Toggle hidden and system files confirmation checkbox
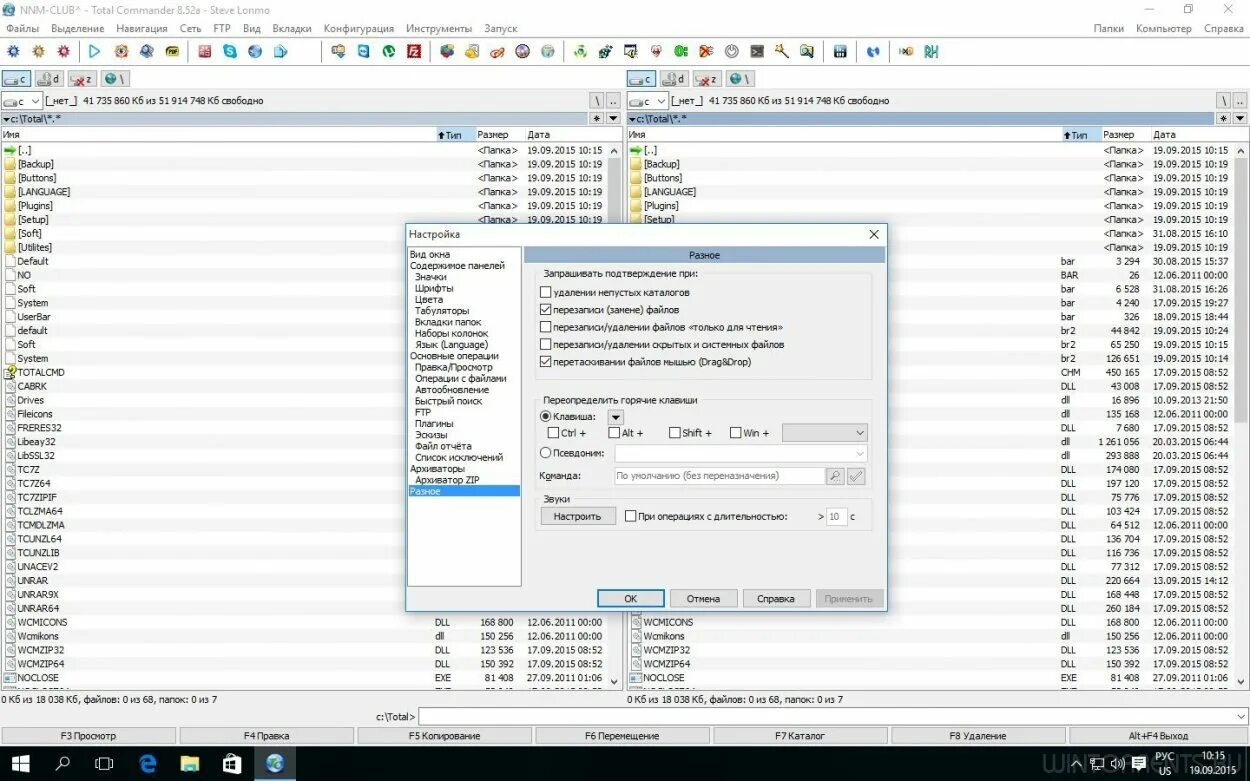The height and width of the screenshot is (781, 1250). (x=545, y=344)
